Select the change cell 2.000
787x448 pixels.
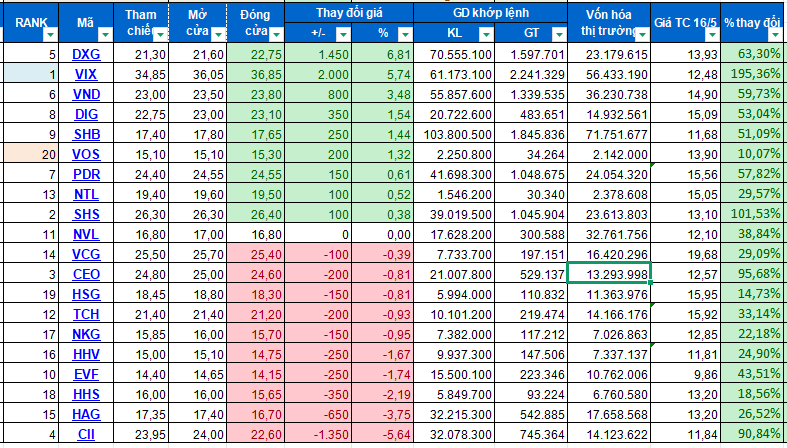[x=318, y=74]
